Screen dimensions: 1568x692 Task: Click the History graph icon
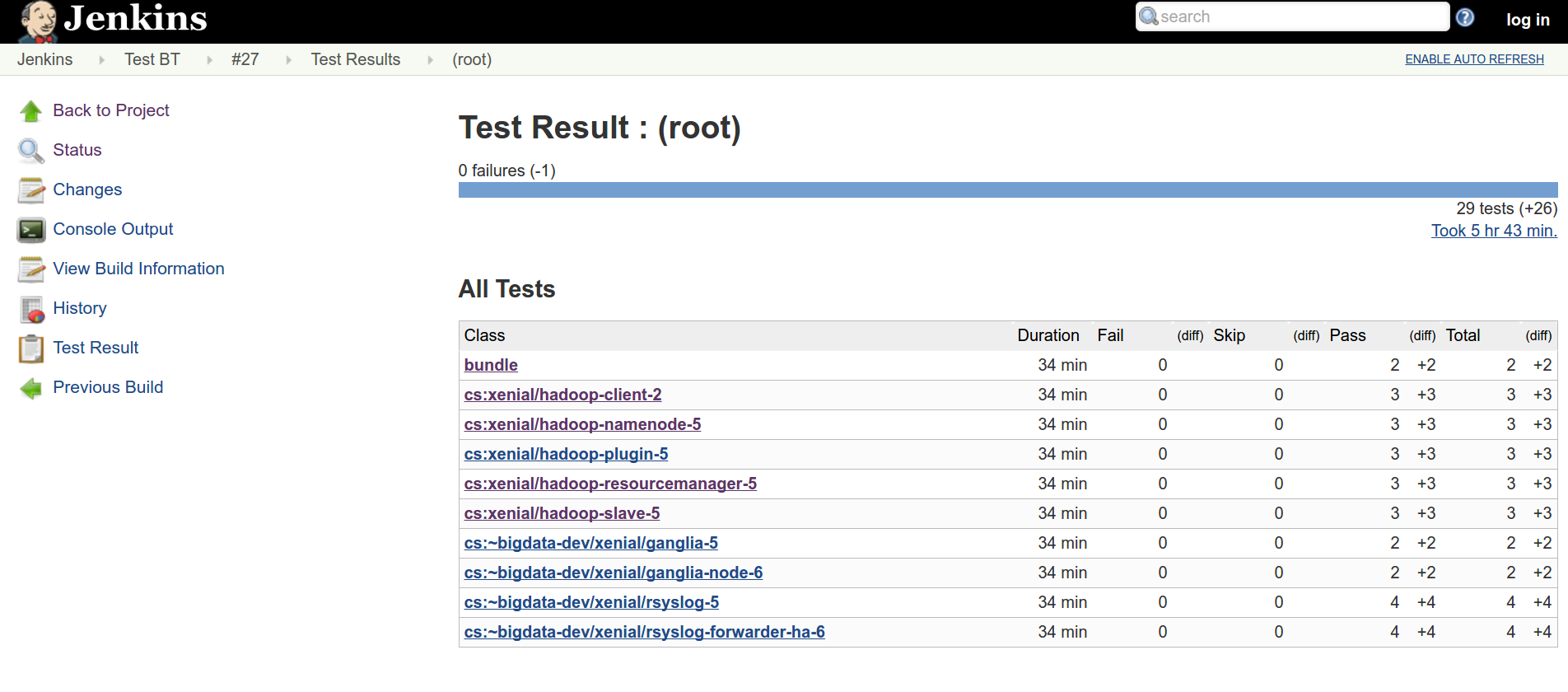tap(31, 309)
